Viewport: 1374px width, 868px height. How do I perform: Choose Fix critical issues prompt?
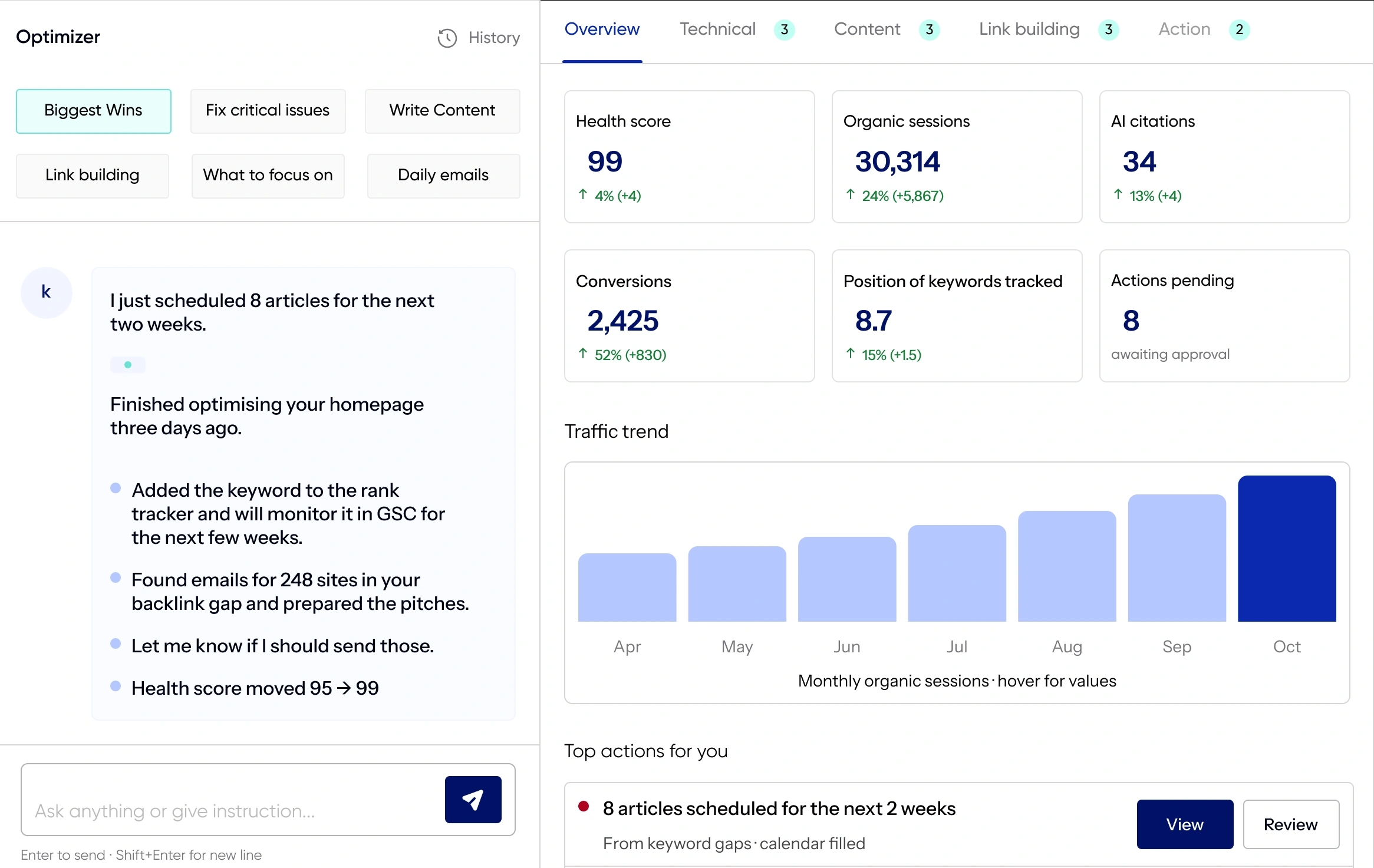coord(268,111)
